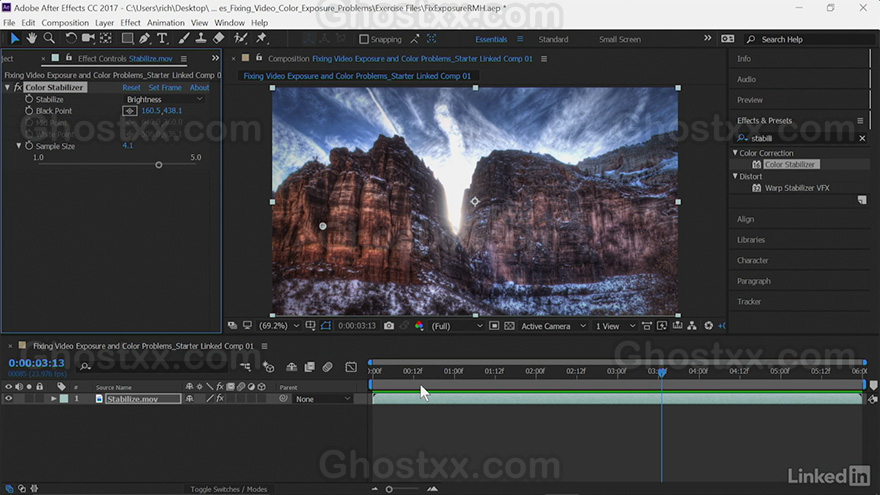Select the Zoom magnifier tool
This screenshot has height=495, width=880.
[49, 38]
